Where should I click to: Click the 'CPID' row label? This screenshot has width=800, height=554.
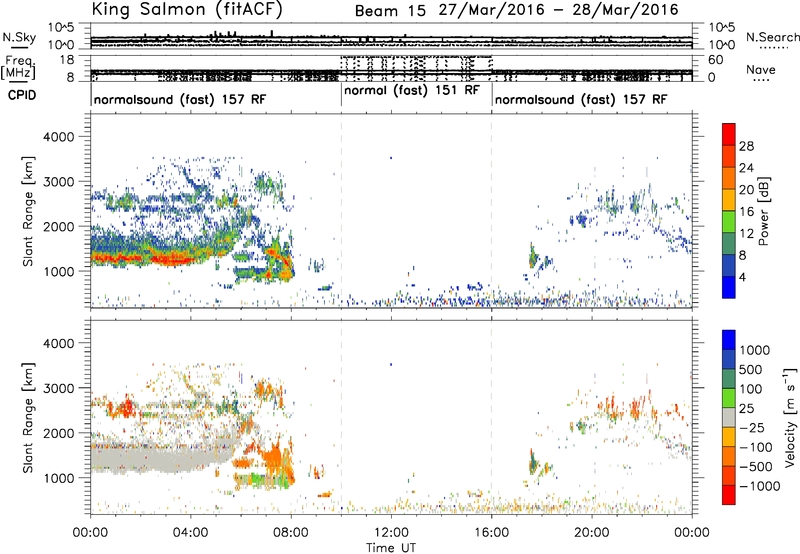click(x=22, y=95)
